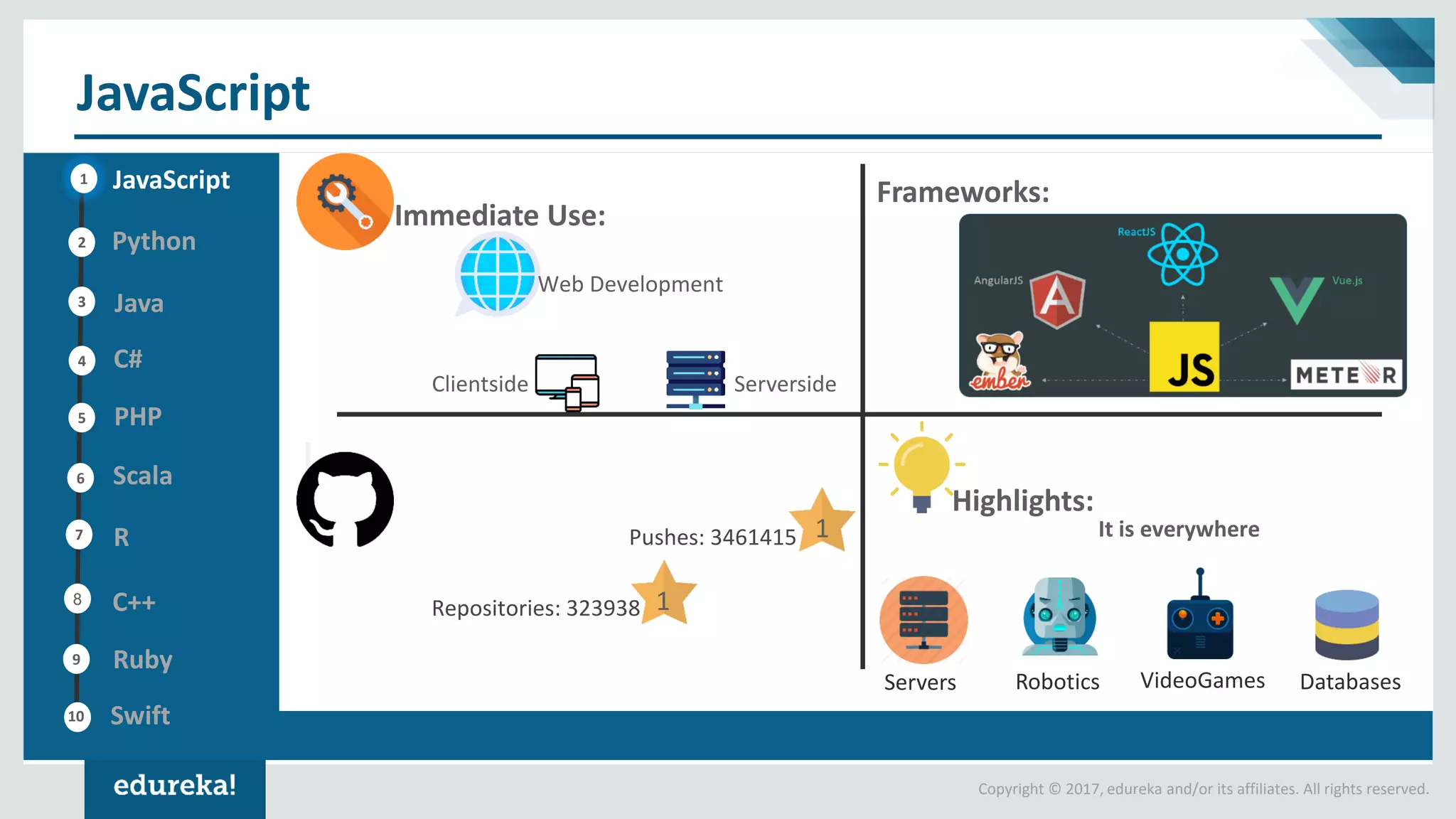Click the star badge next to Repositories

663,594
